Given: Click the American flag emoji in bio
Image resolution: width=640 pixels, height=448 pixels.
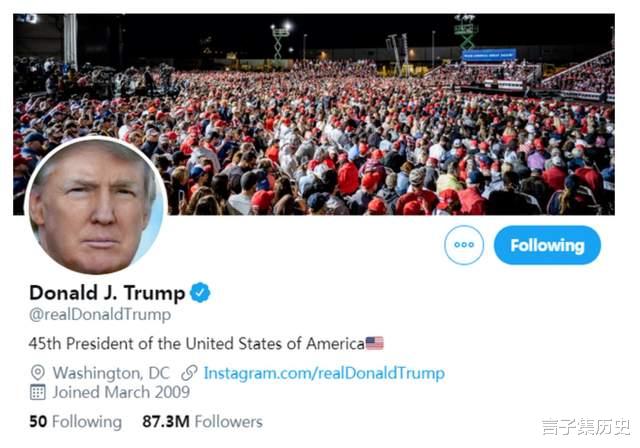Looking at the screenshot, I should click(x=375, y=343).
